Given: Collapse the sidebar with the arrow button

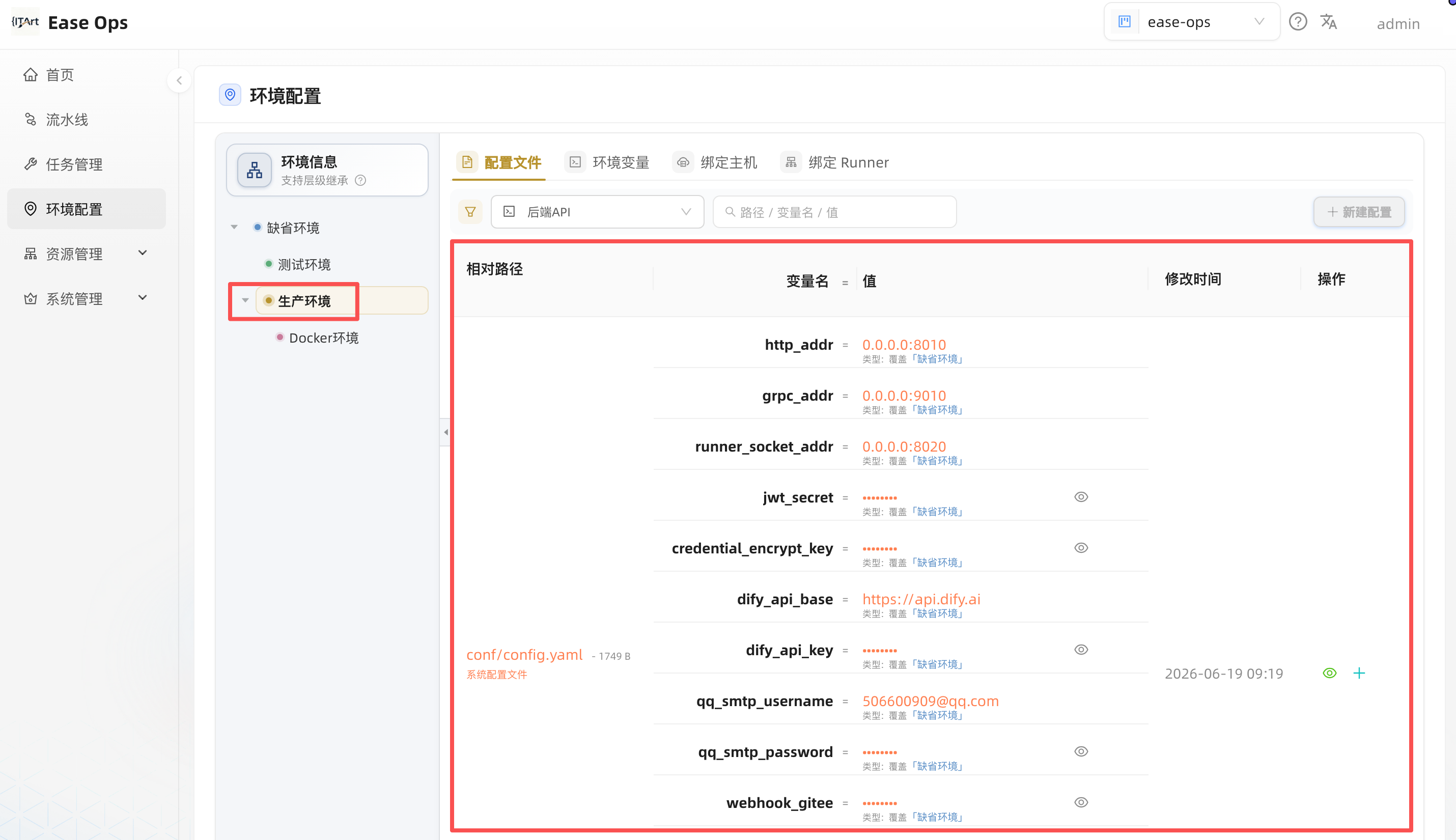Looking at the screenshot, I should [179, 81].
